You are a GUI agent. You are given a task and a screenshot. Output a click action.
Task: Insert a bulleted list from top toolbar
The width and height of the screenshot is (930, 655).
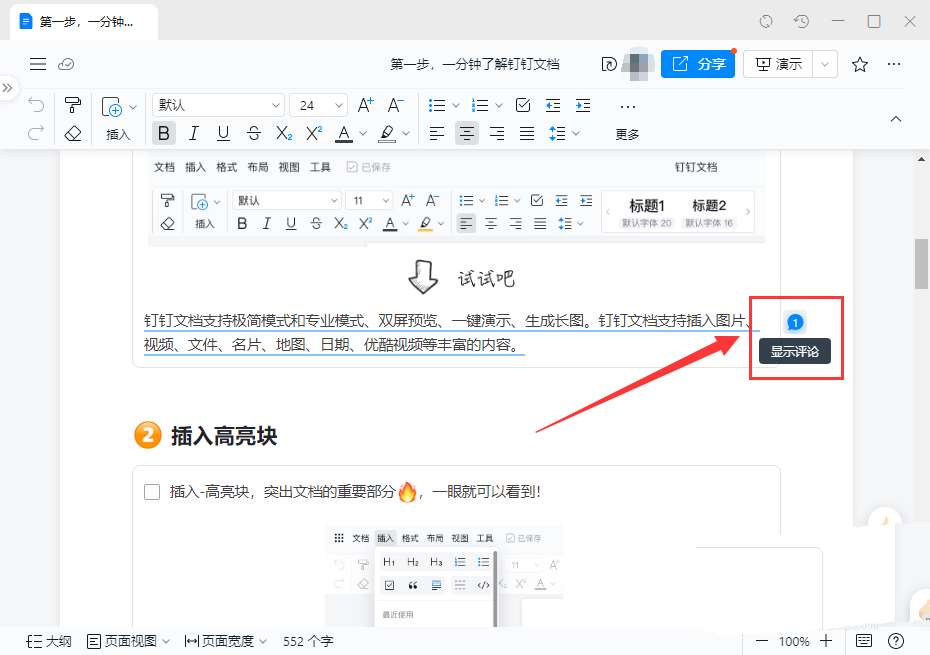pos(437,106)
